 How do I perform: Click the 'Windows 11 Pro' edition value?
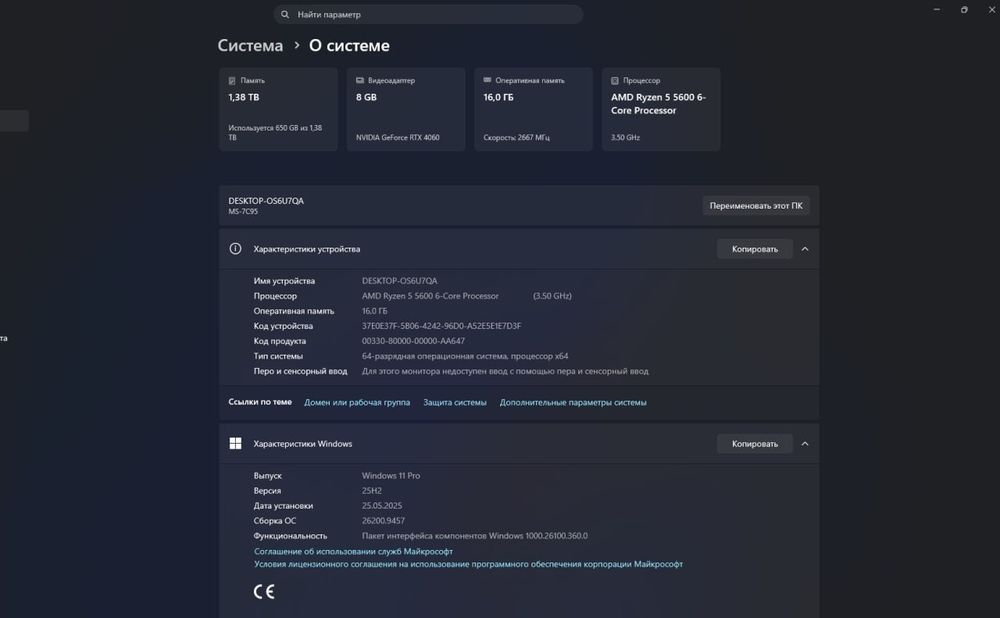click(x=391, y=476)
